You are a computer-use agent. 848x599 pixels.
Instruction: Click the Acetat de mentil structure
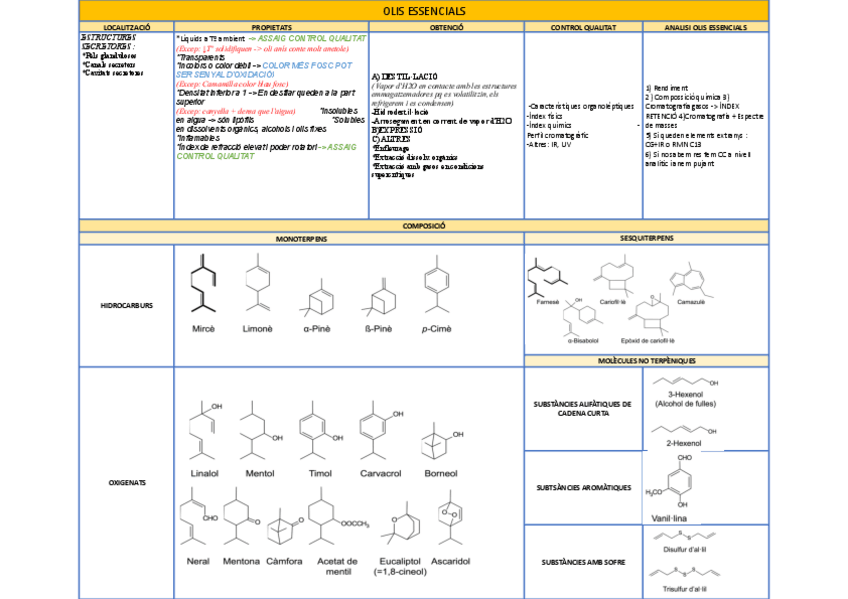click(338, 516)
